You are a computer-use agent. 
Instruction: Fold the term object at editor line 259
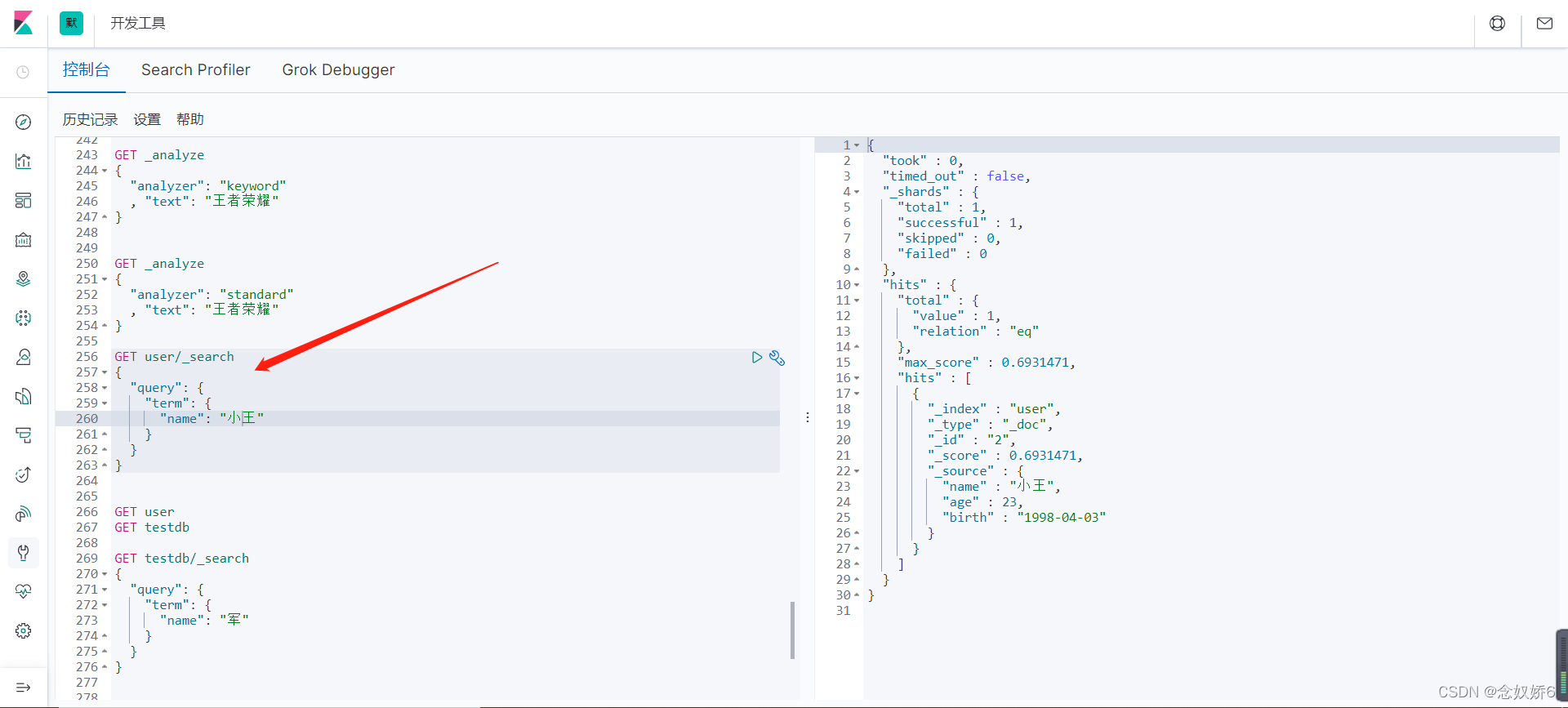coord(105,403)
